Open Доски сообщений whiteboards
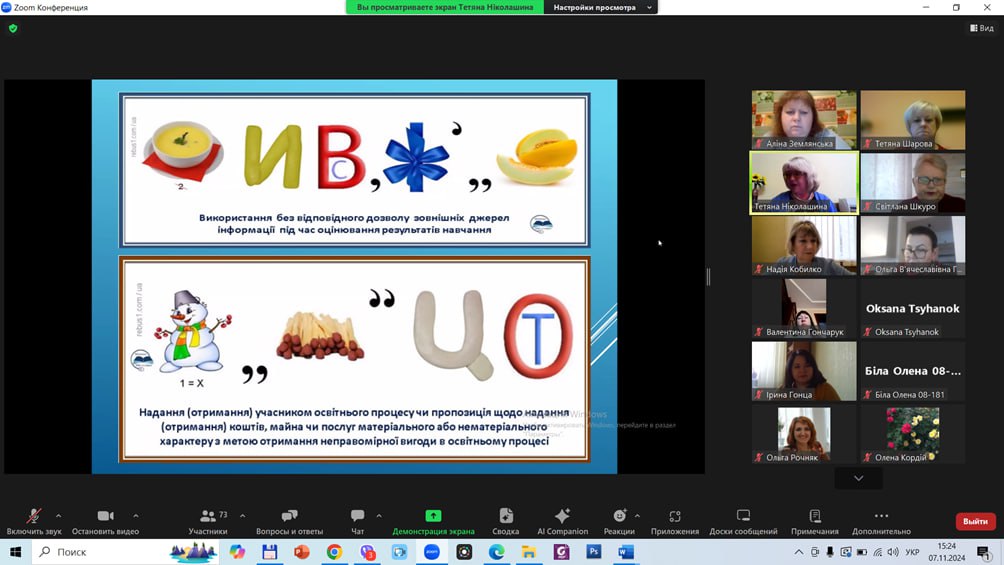 [x=743, y=521]
